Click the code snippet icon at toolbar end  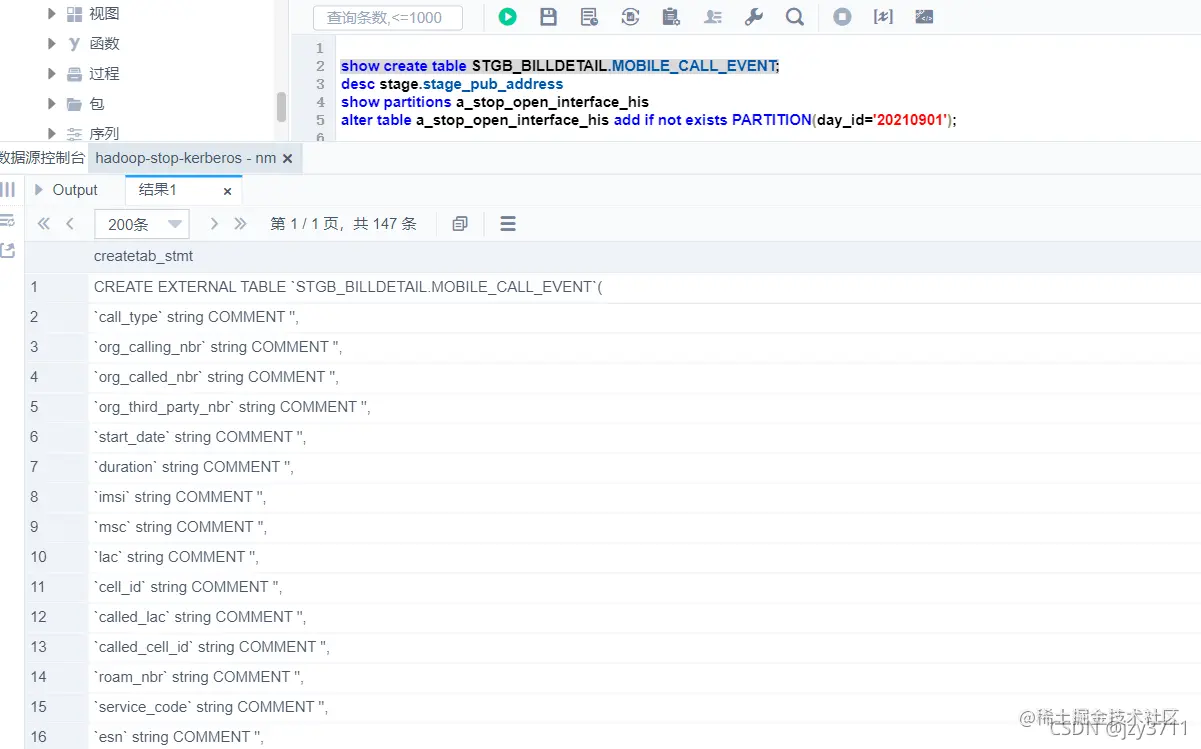[x=925, y=16]
